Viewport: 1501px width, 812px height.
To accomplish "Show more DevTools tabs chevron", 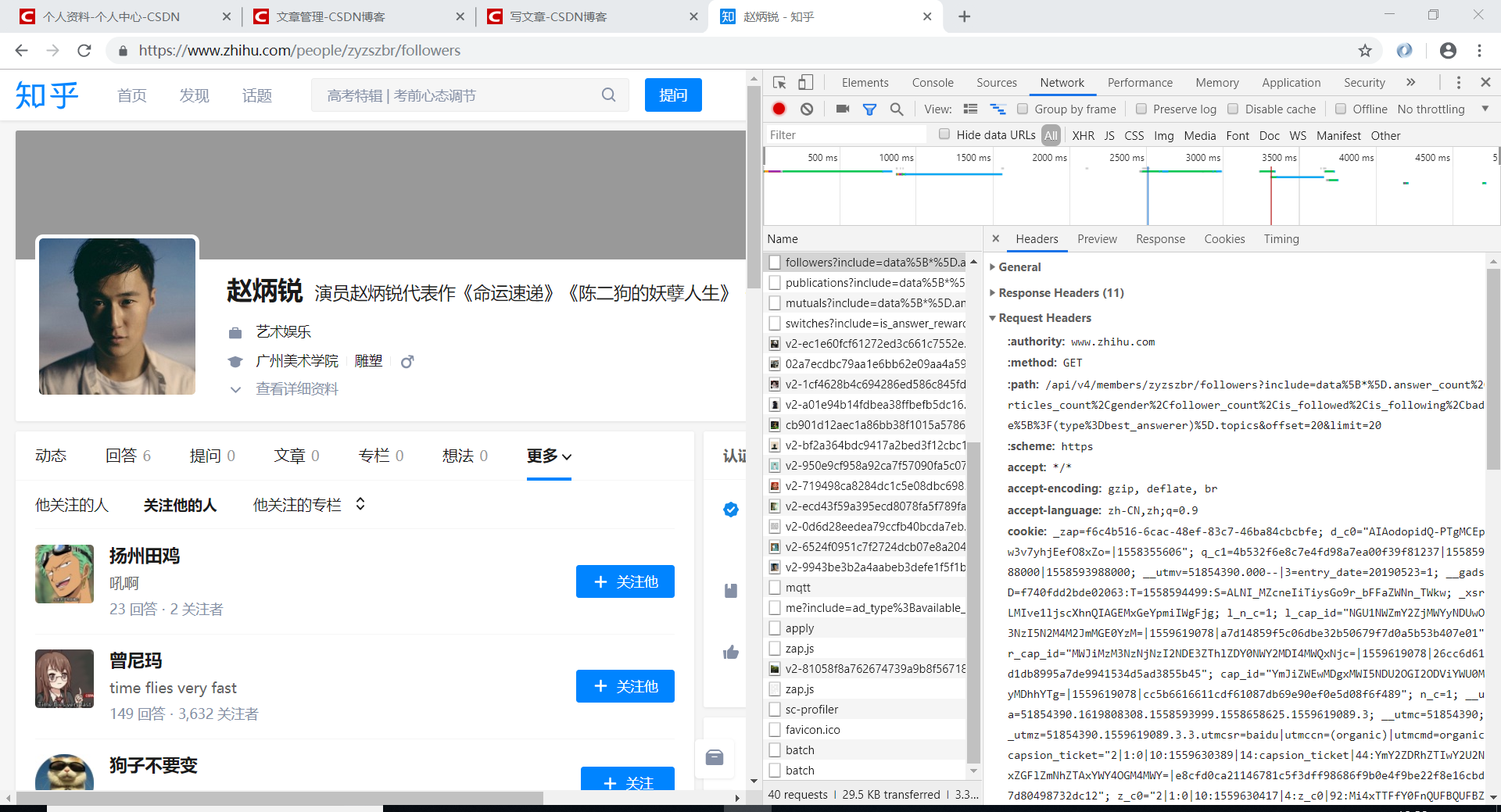I will coord(1410,82).
